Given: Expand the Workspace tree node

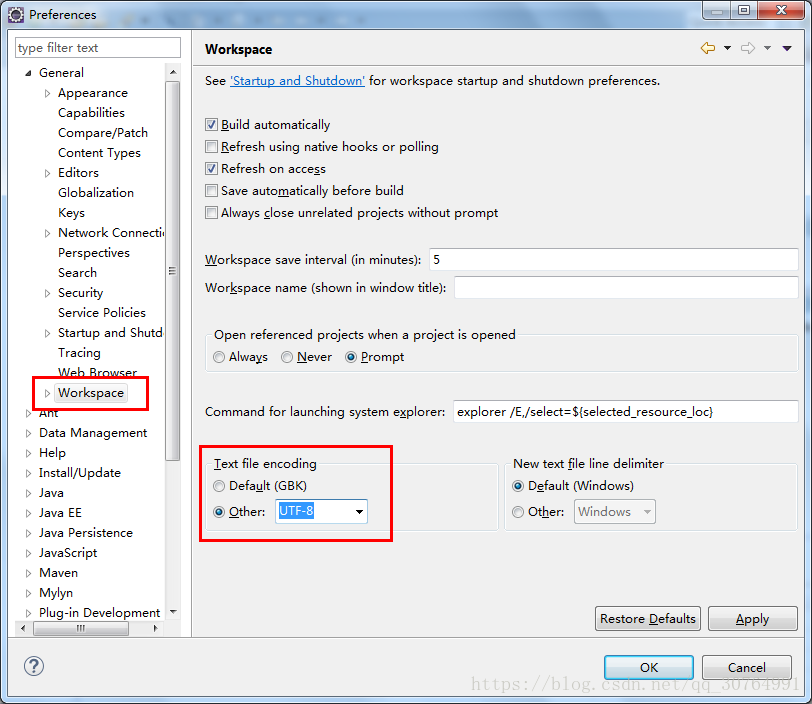Looking at the screenshot, I should [47, 393].
